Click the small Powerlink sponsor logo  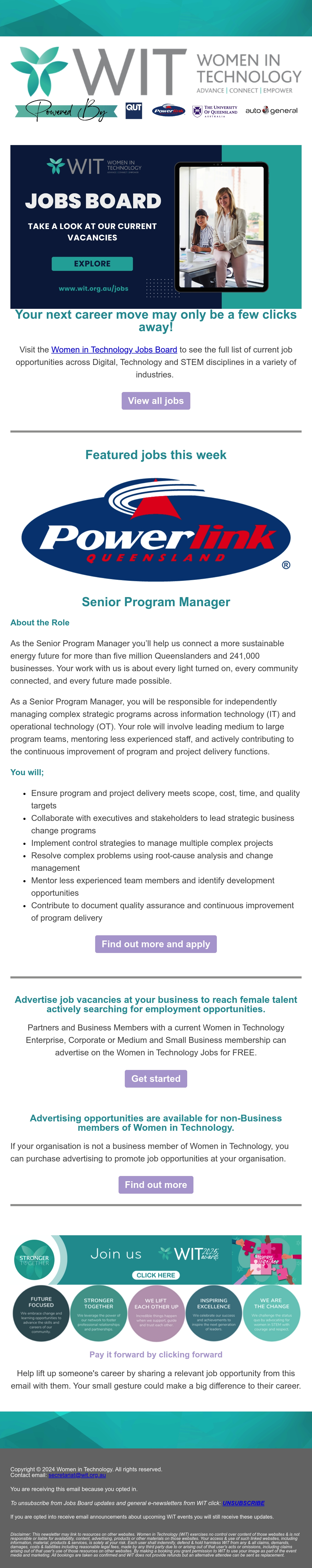[168, 111]
